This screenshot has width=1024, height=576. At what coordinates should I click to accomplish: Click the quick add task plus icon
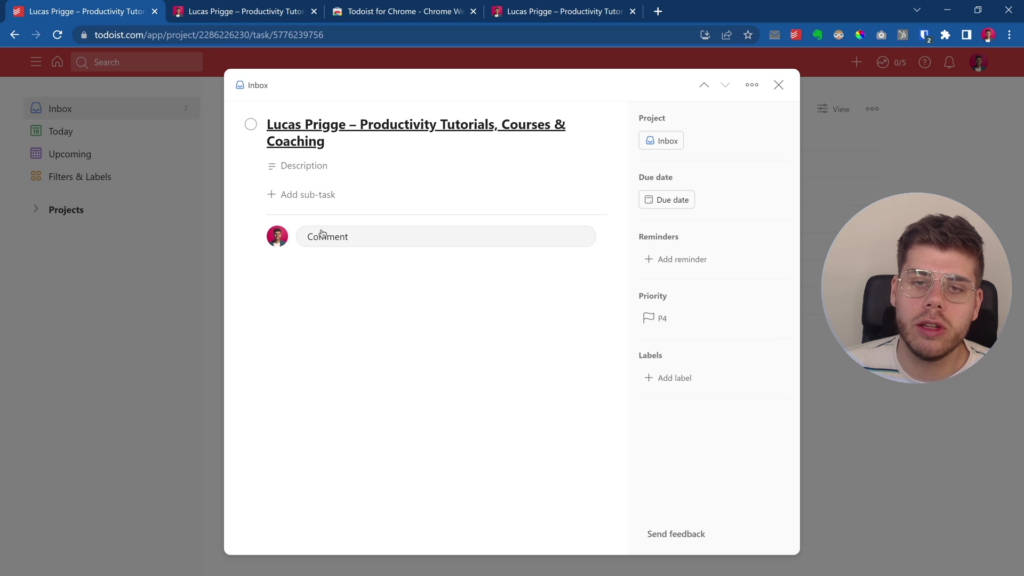[856, 62]
